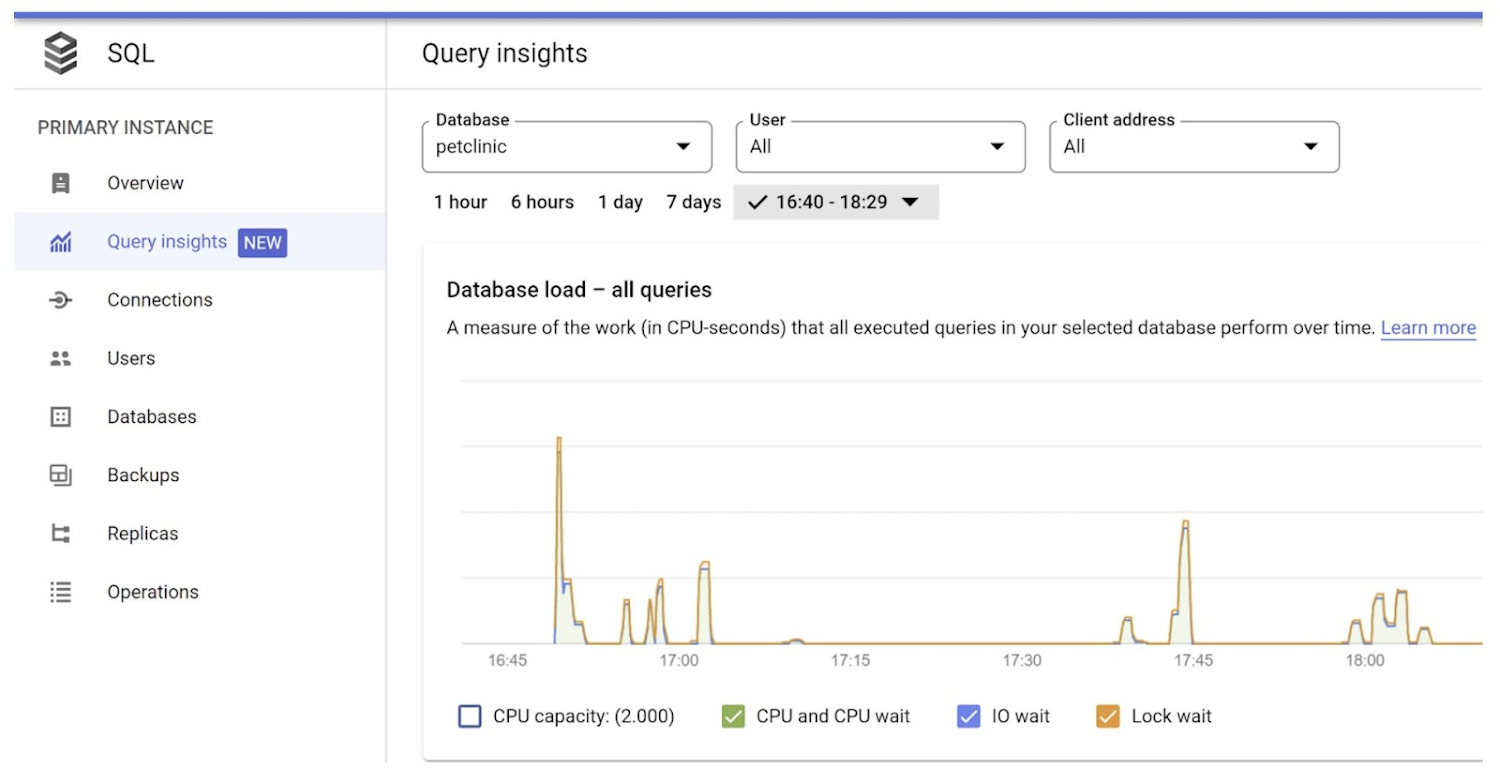This screenshot has height=784, width=1500.
Task: Click the Backups icon in sidebar
Action: pyautogui.click(x=61, y=475)
